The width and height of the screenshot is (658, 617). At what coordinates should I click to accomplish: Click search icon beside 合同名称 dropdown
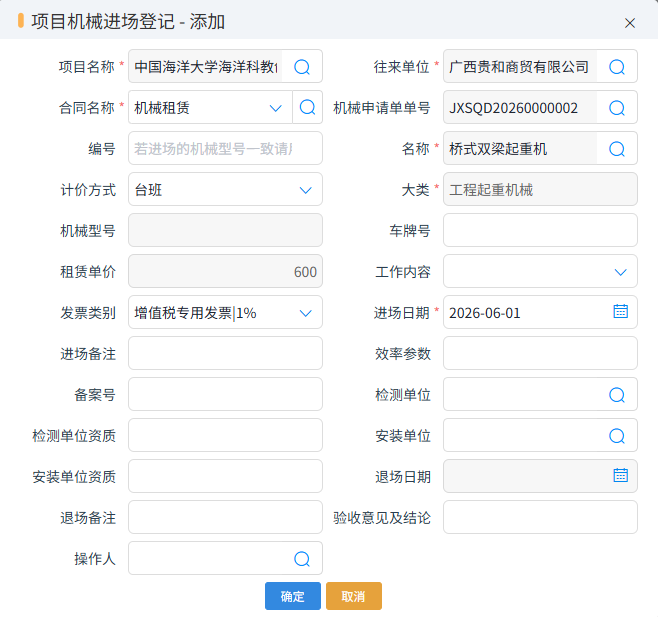(x=308, y=107)
